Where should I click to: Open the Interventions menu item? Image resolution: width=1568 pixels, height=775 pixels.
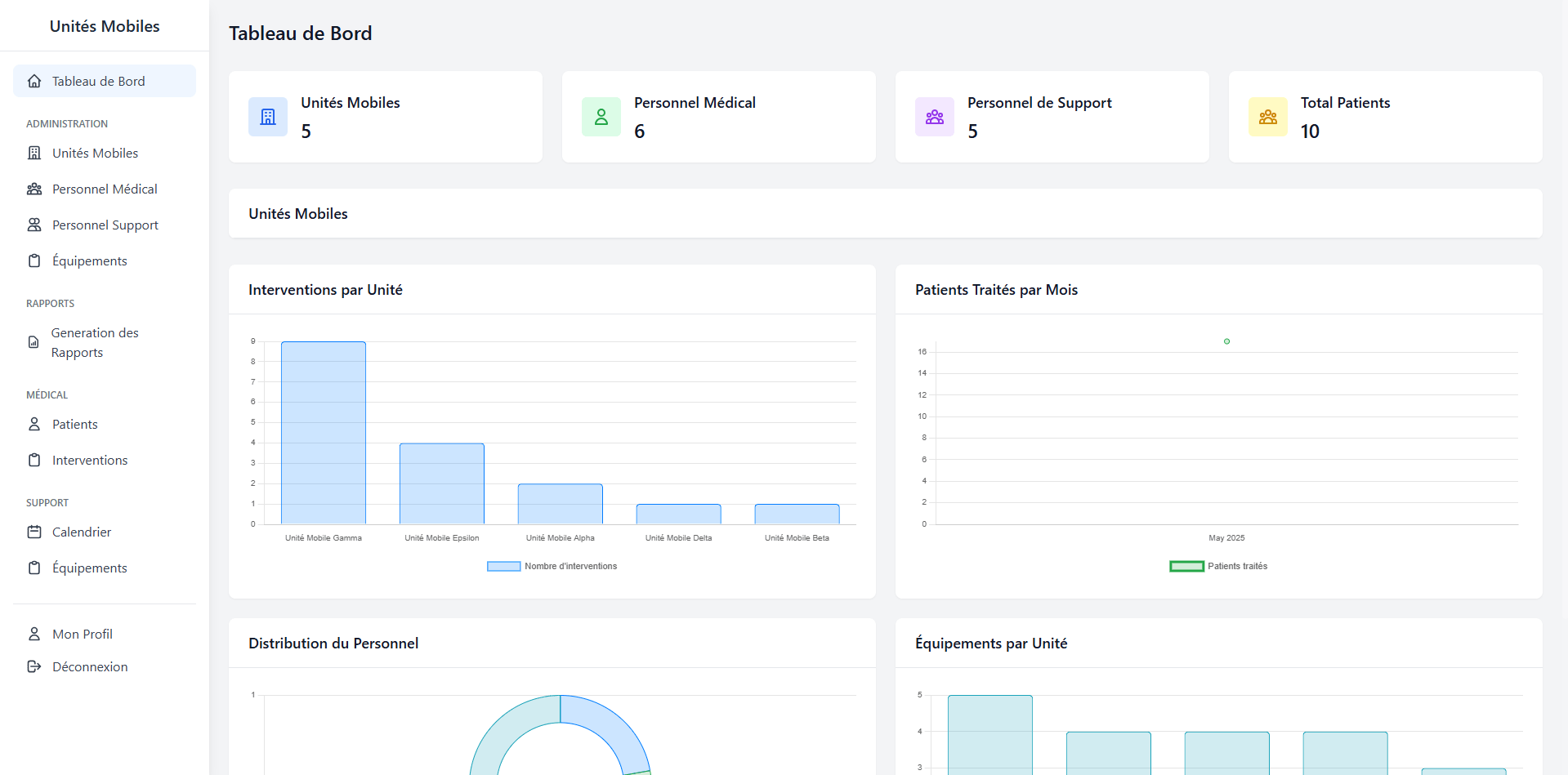pyautogui.click(x=105, y=460)
